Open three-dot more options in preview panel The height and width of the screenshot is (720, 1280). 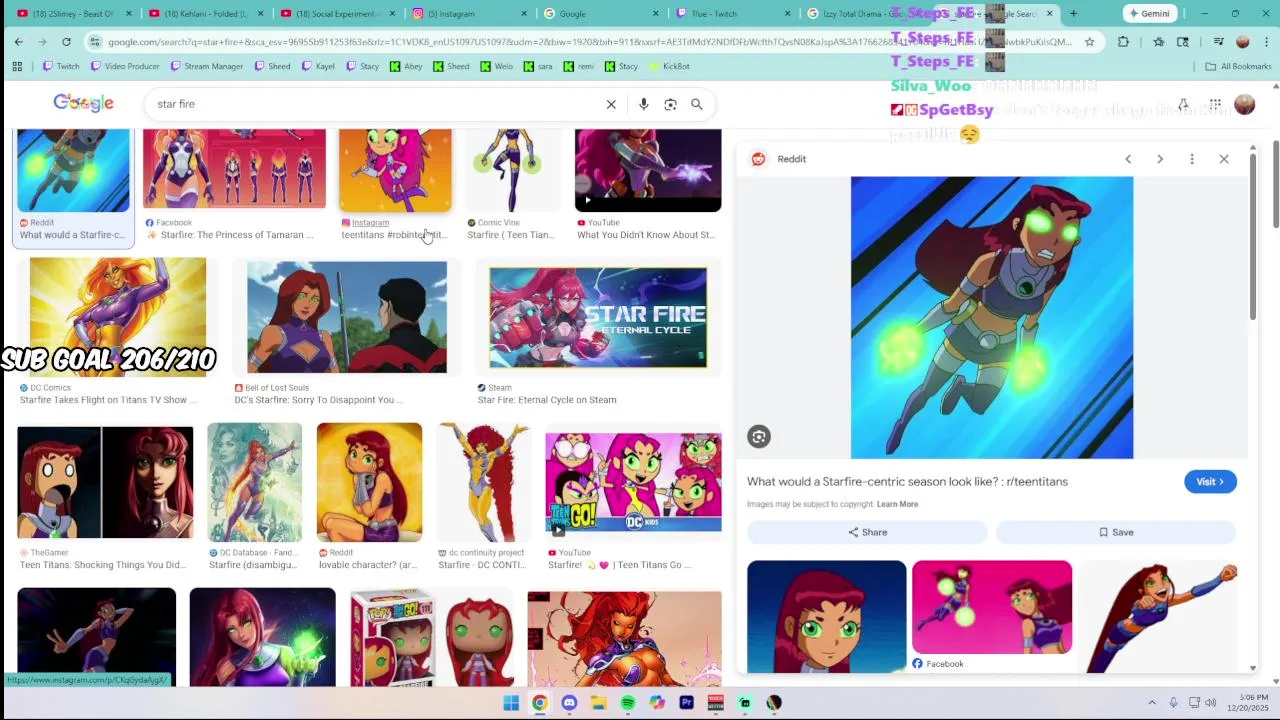point(1192,159)
